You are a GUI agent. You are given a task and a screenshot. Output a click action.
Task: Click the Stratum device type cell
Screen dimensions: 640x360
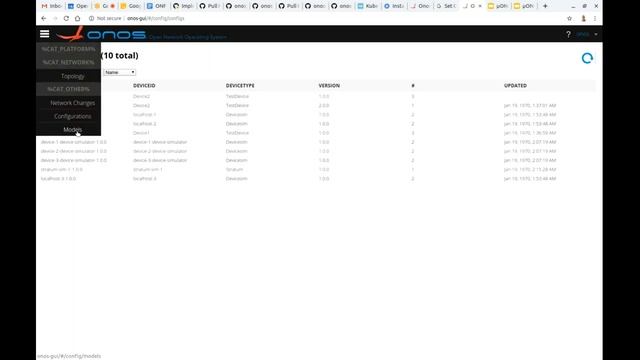pos(235,169)
